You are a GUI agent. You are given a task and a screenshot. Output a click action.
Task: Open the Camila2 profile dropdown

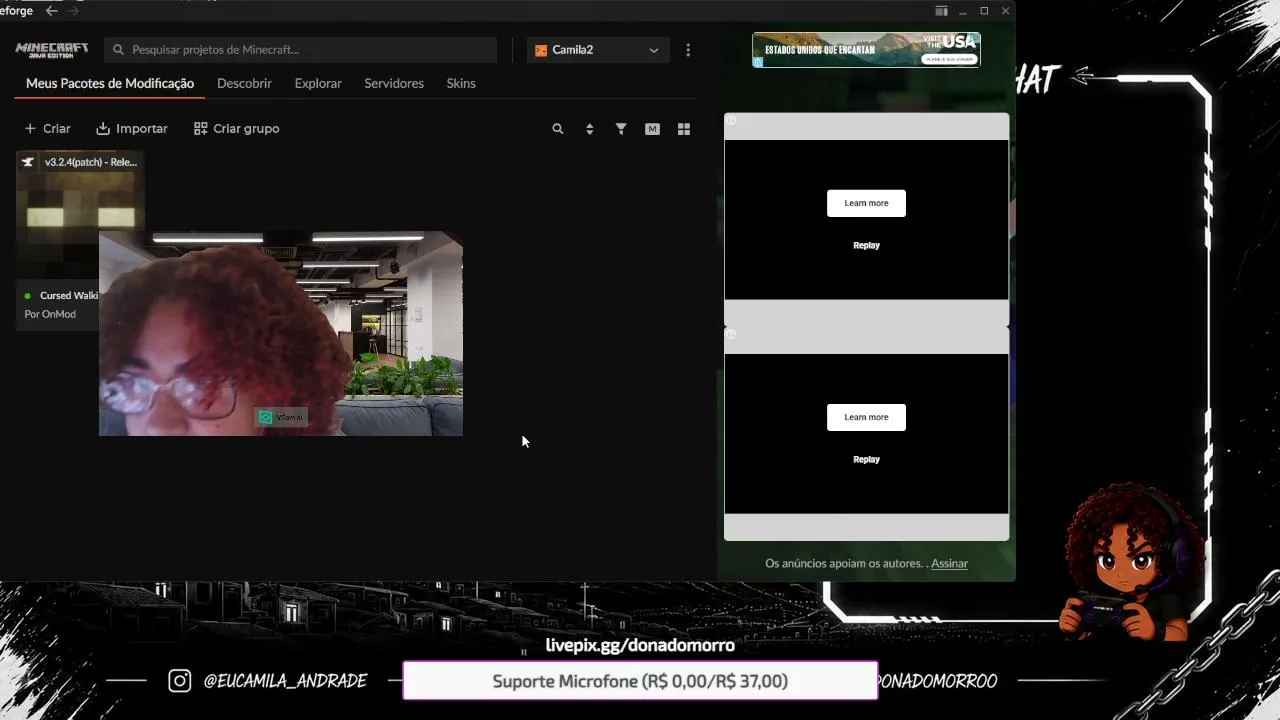(597, 50)
